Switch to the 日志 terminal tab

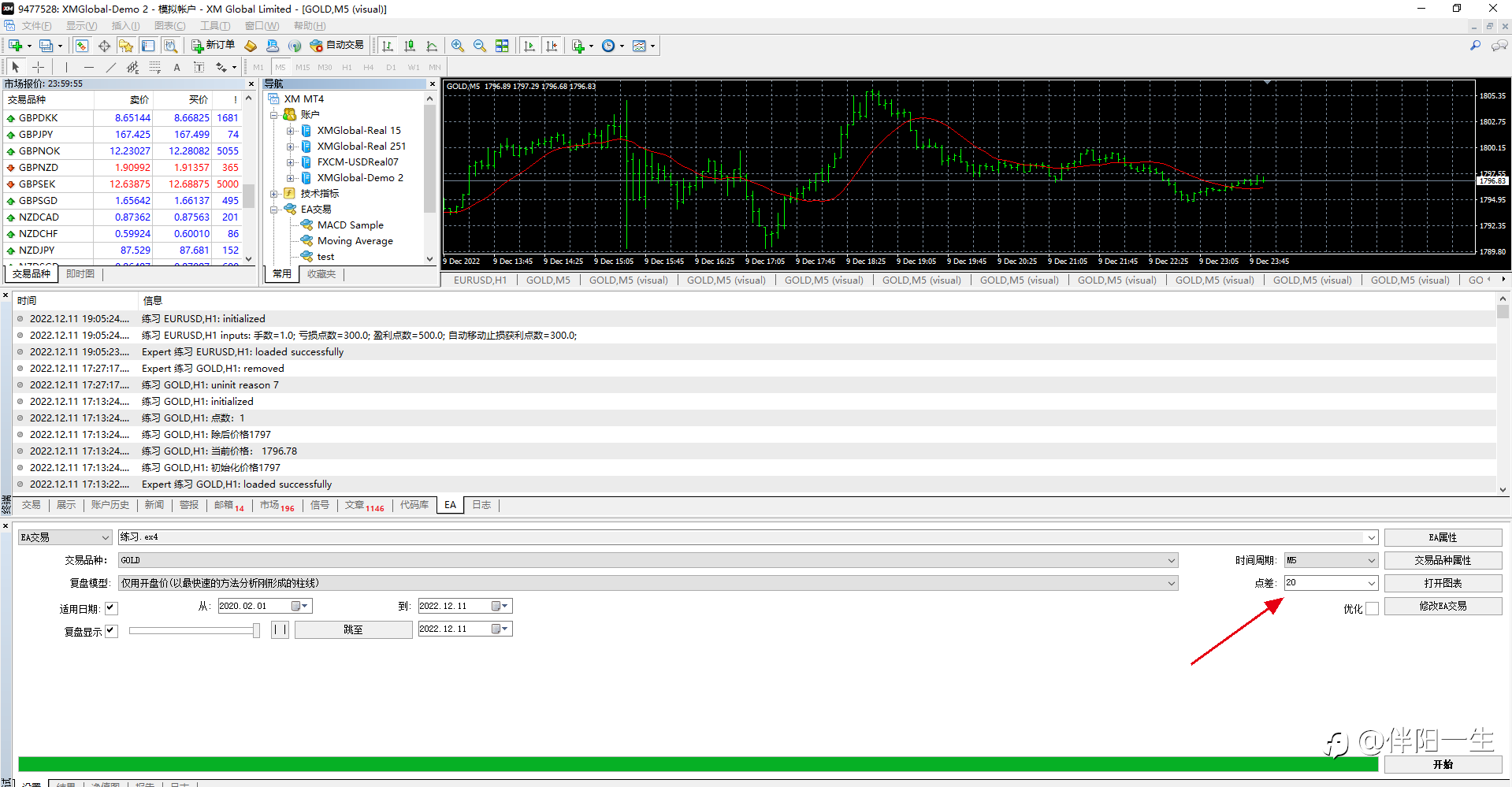coord(481,505)
